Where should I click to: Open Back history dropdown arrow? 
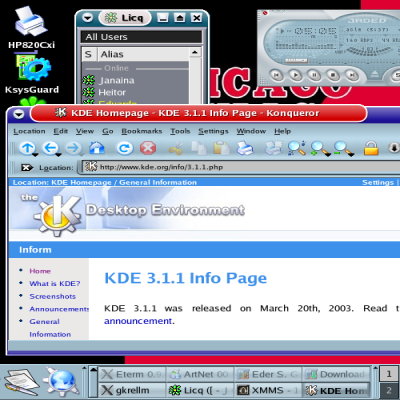coord(58,155)
